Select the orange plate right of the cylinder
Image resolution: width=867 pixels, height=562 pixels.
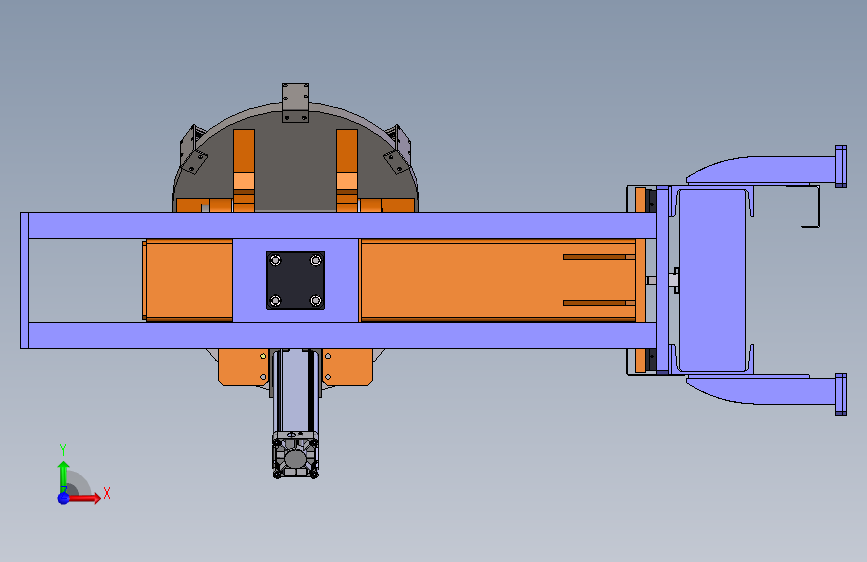click(x=347, y=367)
